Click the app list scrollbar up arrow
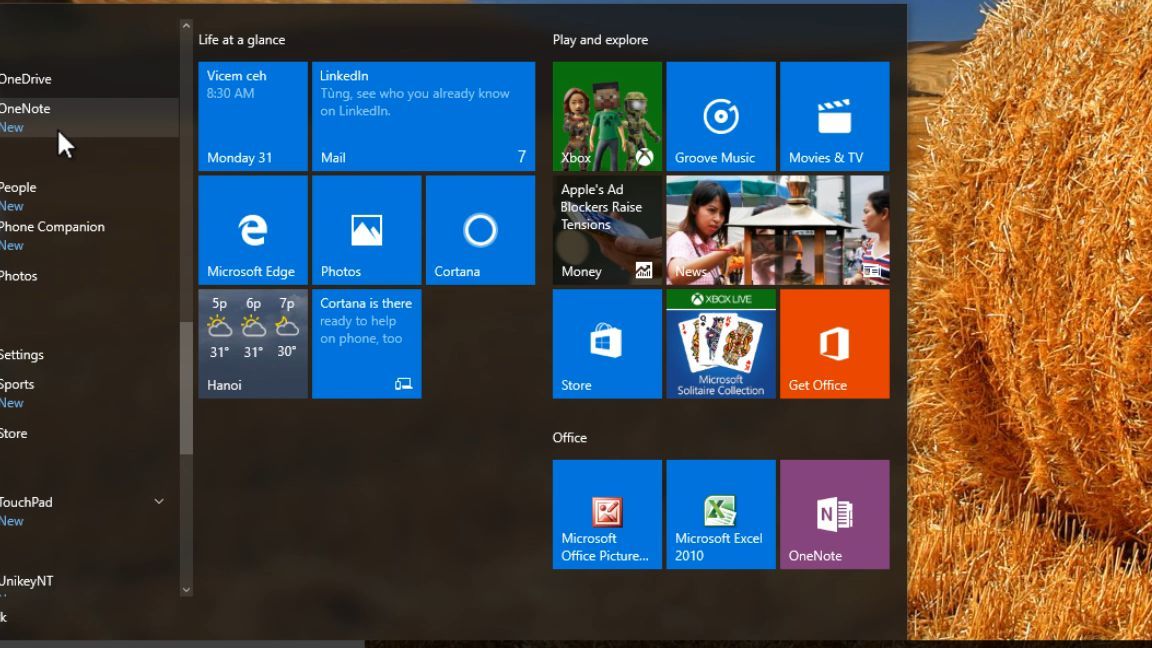The width and height of the screenshot is (1152, 648). tap(186, 26)
